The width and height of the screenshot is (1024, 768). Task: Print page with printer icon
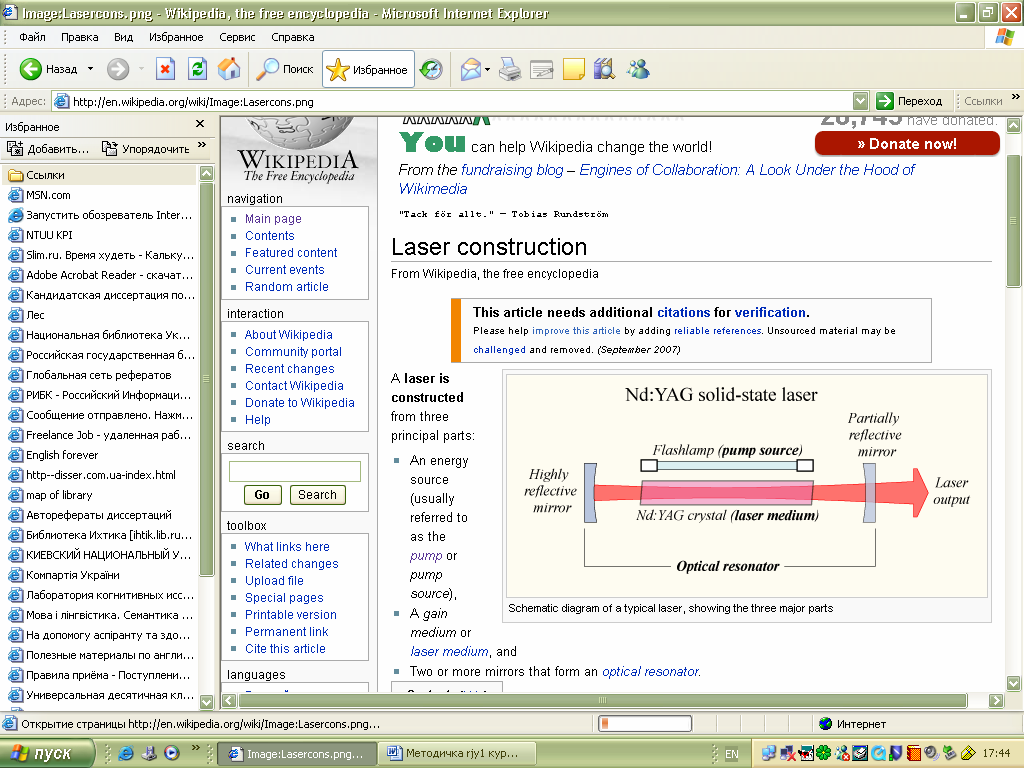(x=509, y=69)
